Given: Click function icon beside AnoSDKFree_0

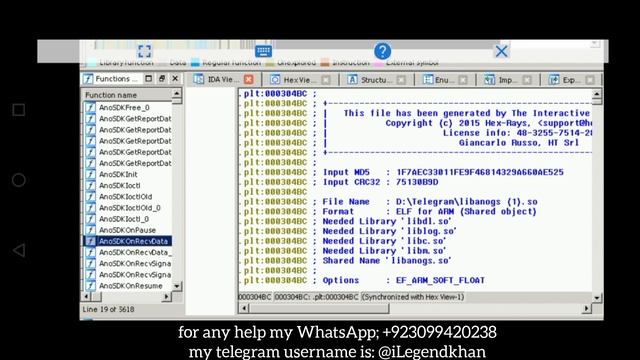Looking at the screenshot, I should [90, 108].
